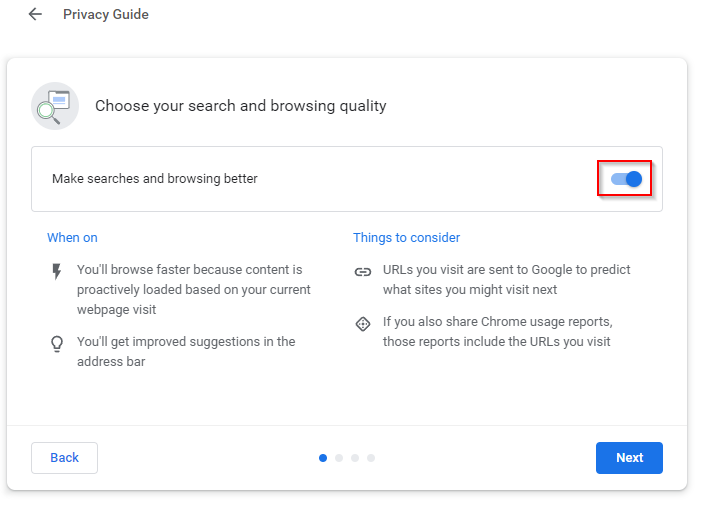
Task: Click the back arrow beside Privacy Guide
Action: click(x=35, y=14)
